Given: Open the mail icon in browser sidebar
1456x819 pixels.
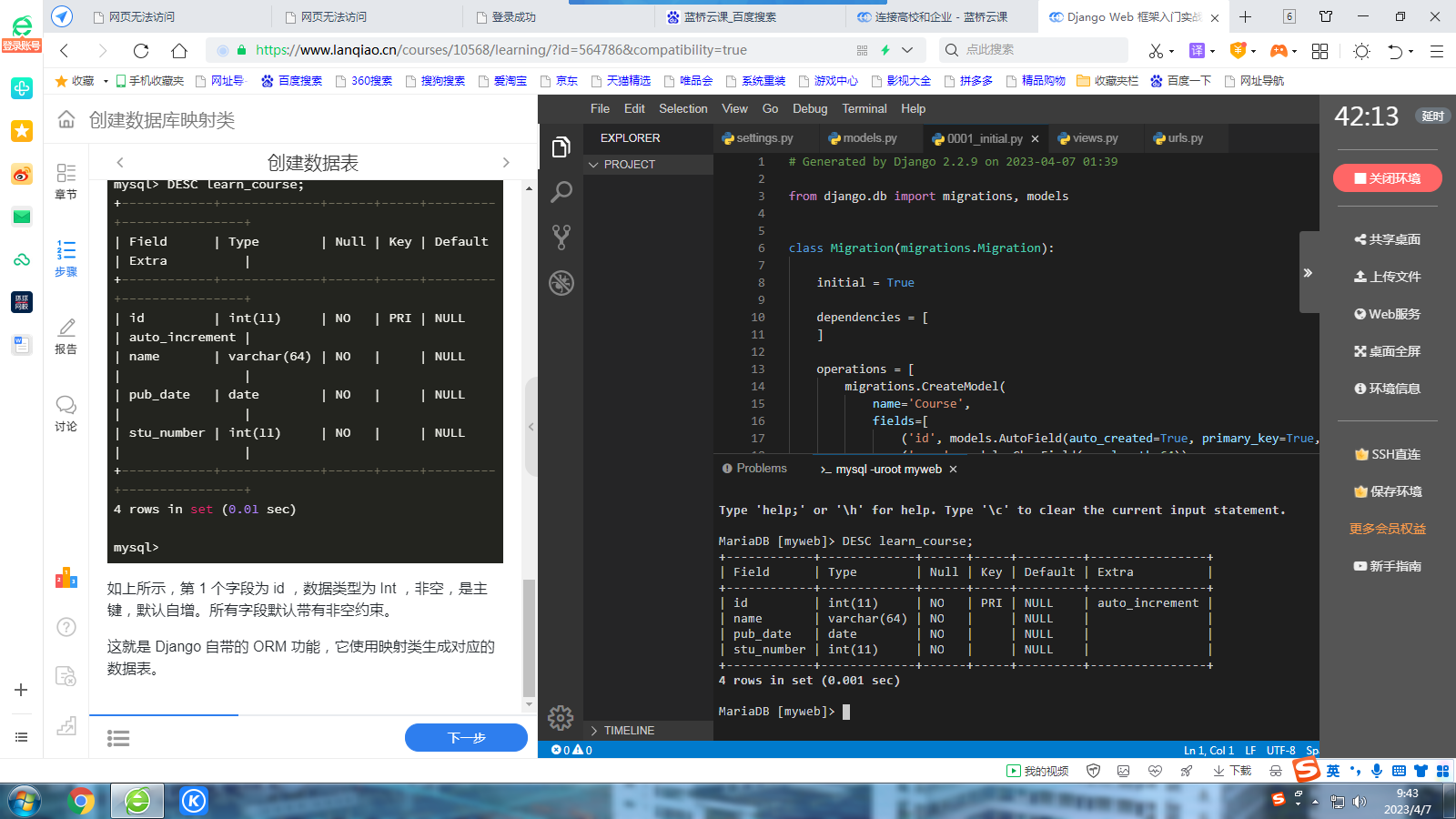Looking at the screenshot, I should coord(22,217).
